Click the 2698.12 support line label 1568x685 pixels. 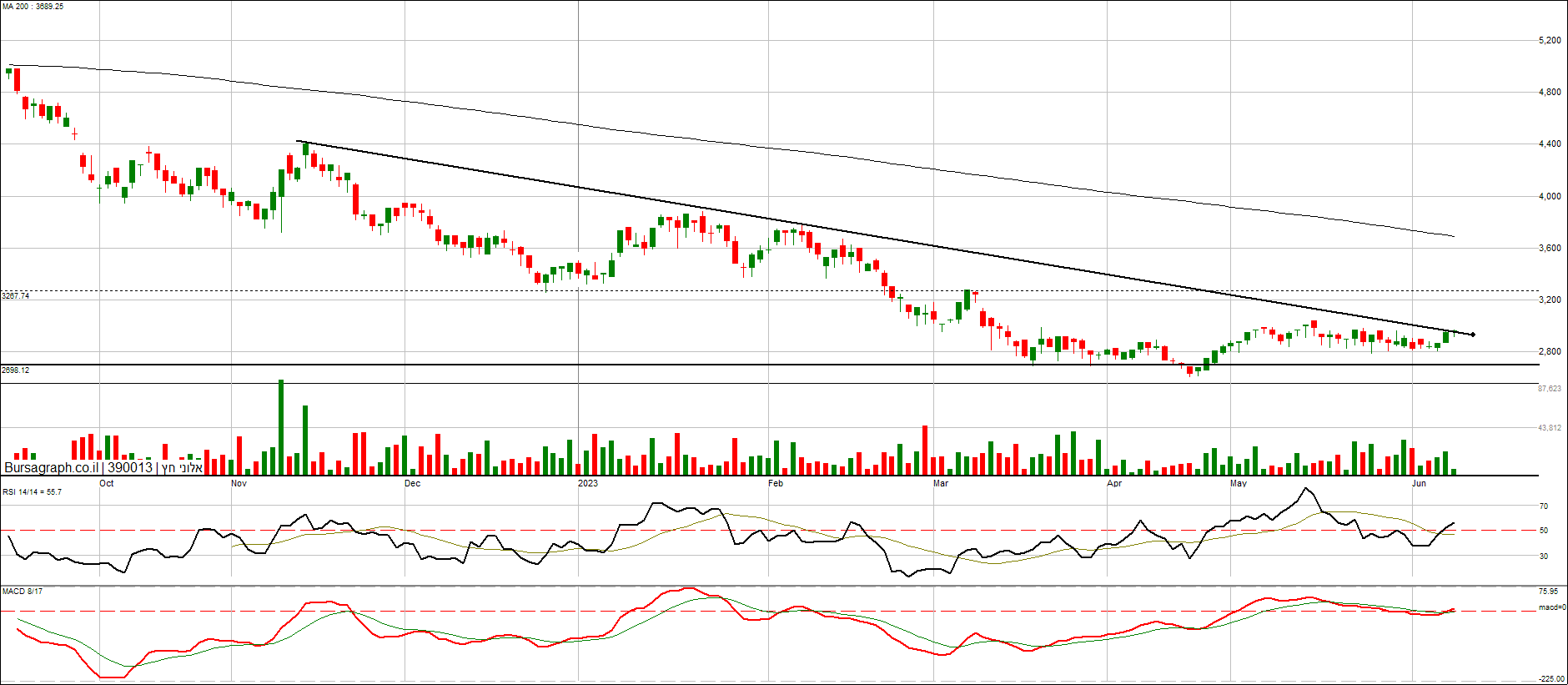(x=16, y=370)
